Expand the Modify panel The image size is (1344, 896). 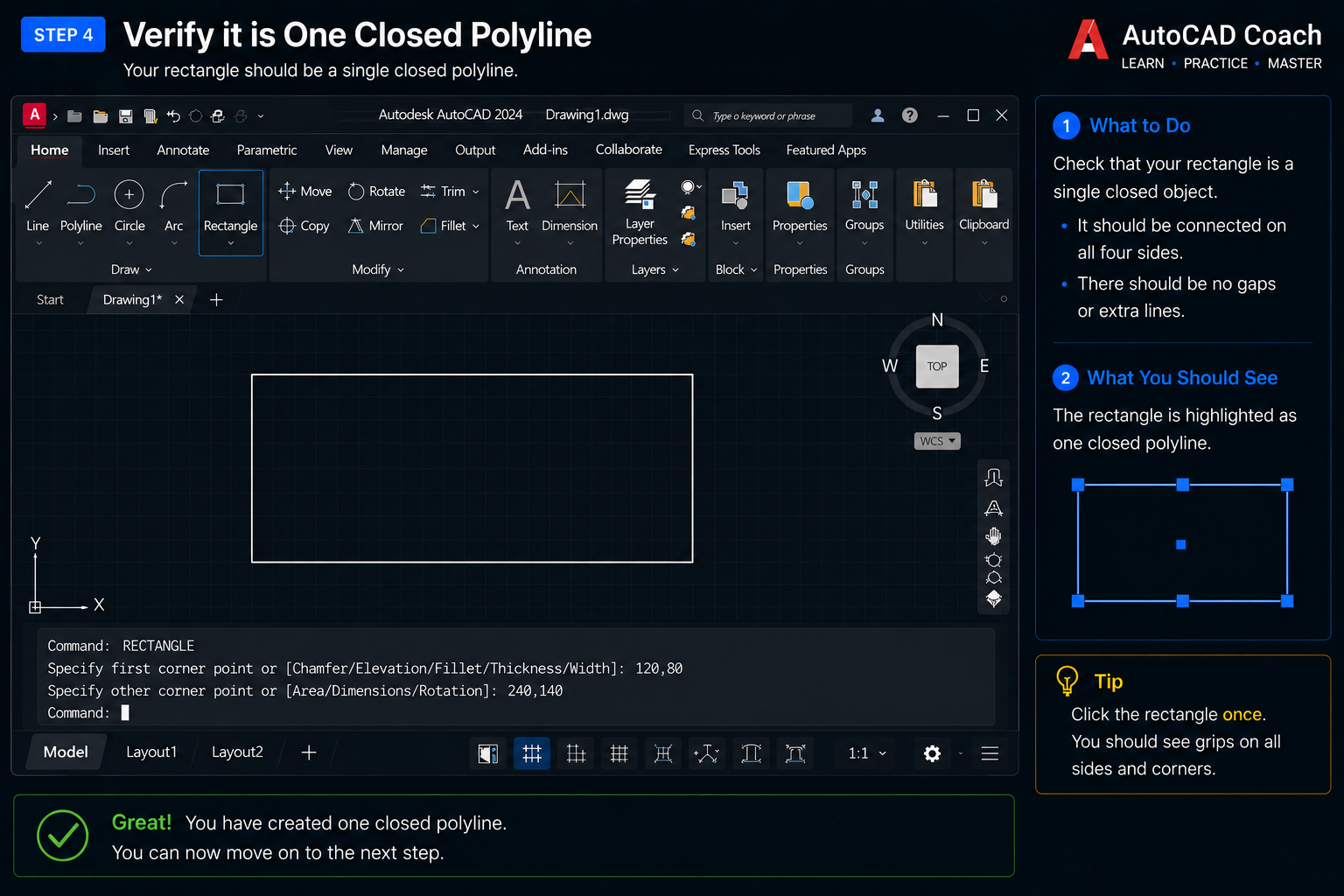click(378, 269)
